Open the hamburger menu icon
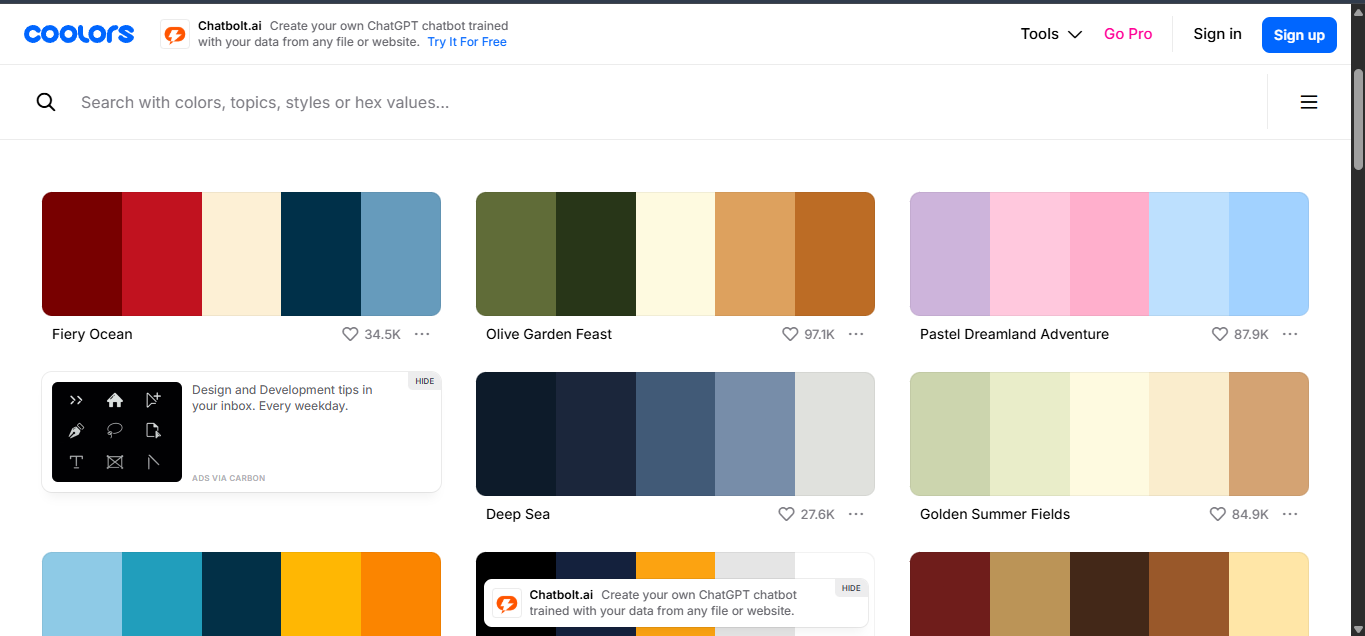 [x=1308, y=102]
